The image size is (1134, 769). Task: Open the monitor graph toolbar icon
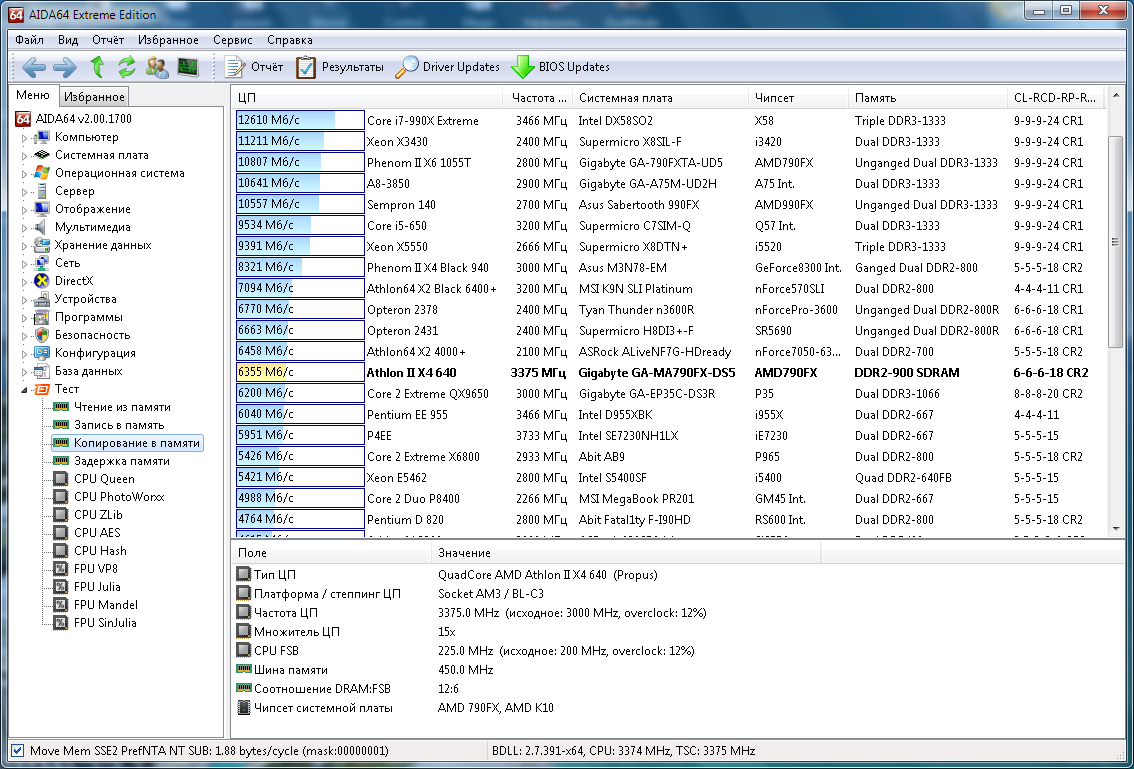[188, 67]
